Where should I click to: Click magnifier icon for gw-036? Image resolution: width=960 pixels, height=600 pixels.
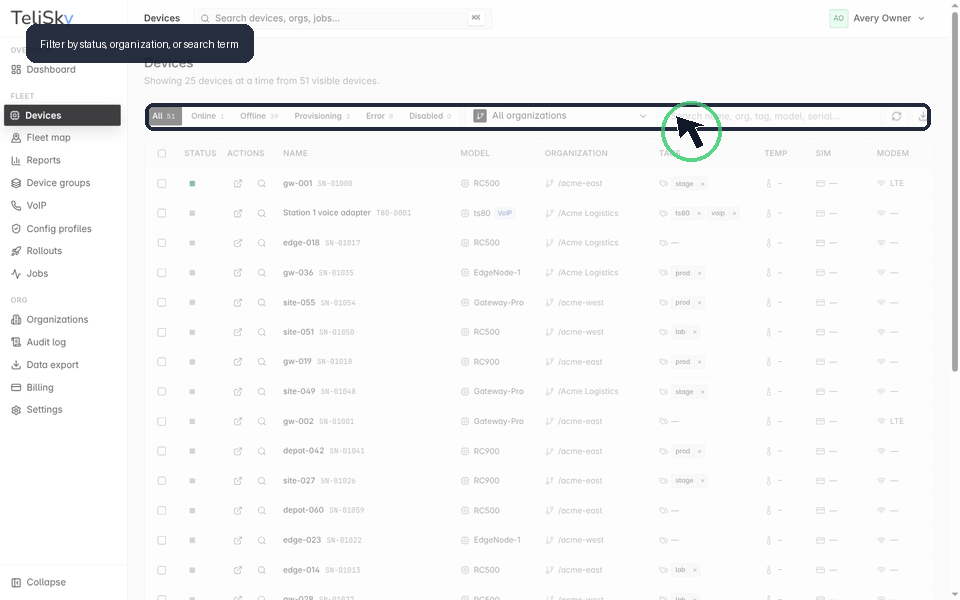click(x=261, y=273)
